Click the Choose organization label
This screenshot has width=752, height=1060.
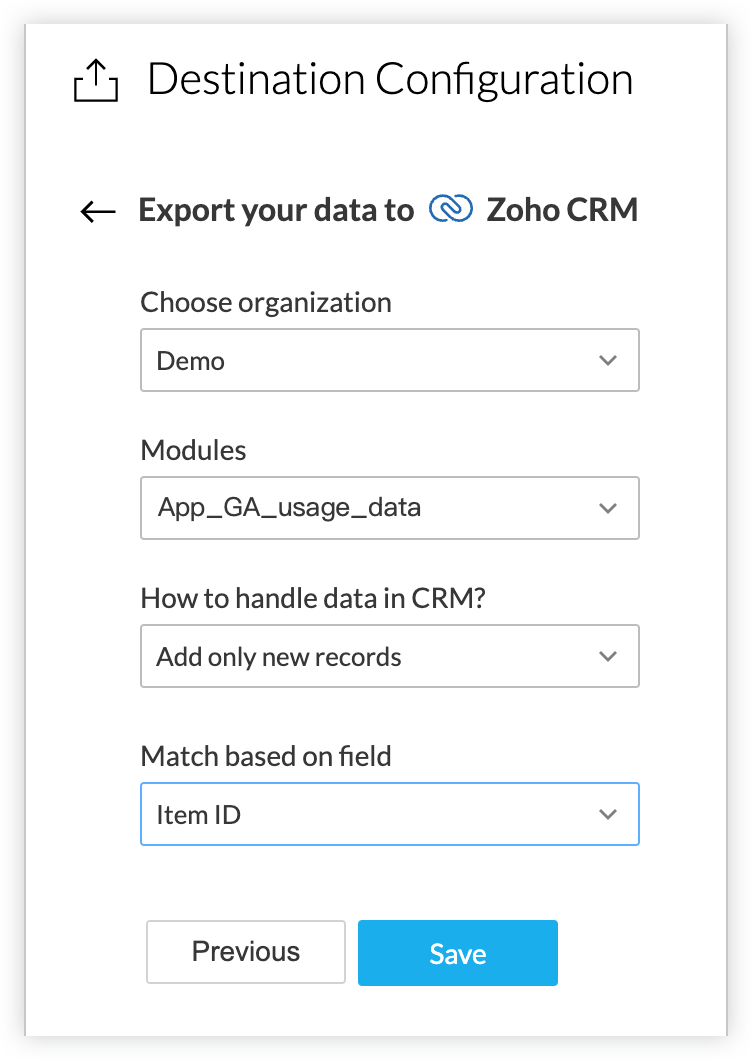pos(266,302)
